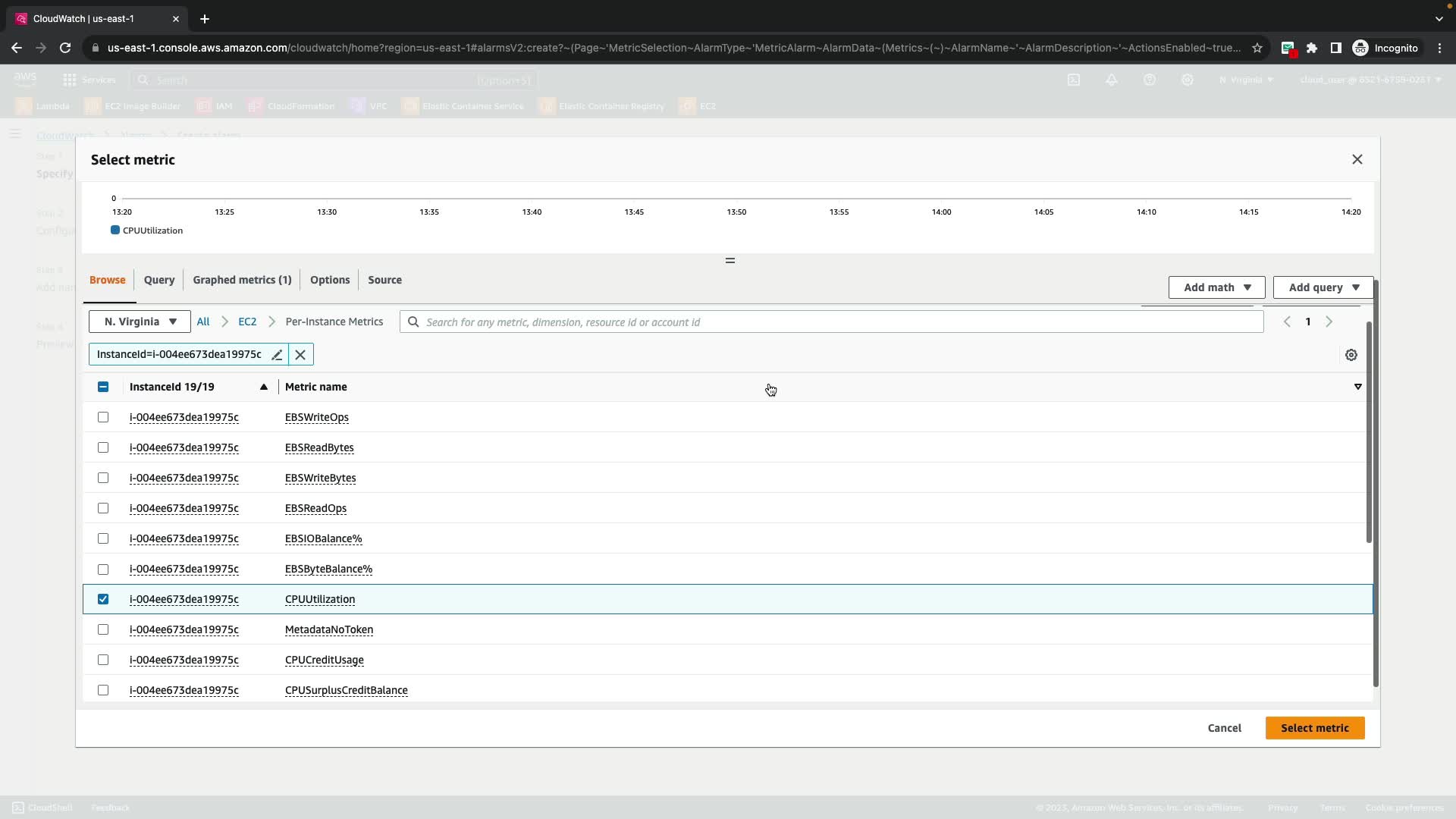Switch to the Query tab
1456x819 pixels.
159,280
